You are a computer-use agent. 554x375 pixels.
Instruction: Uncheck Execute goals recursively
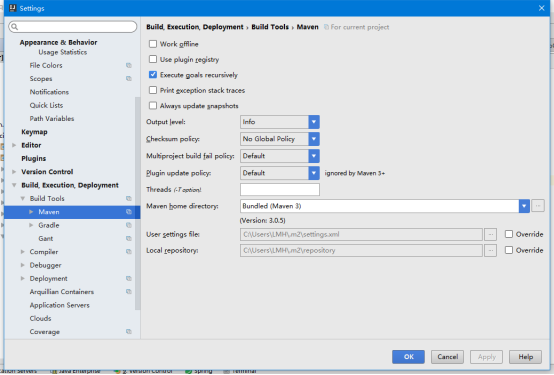pyautogui.click(x=153, y=75)
